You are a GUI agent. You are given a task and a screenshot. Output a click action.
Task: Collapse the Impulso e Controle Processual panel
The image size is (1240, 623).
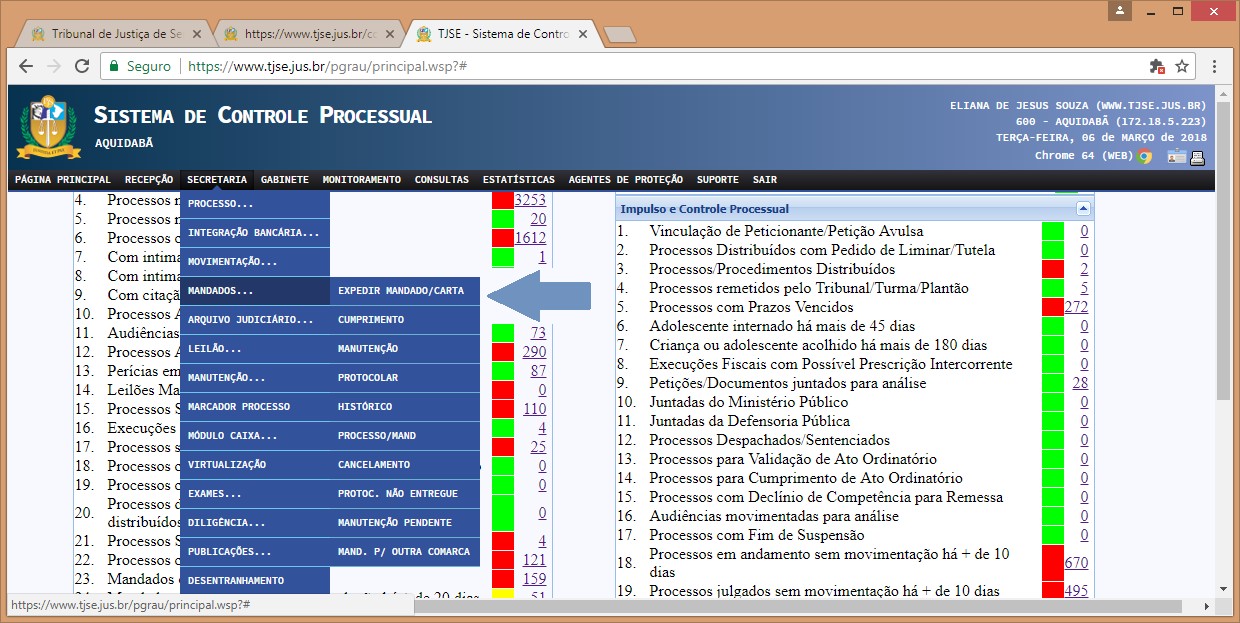tap(1083, 209)
